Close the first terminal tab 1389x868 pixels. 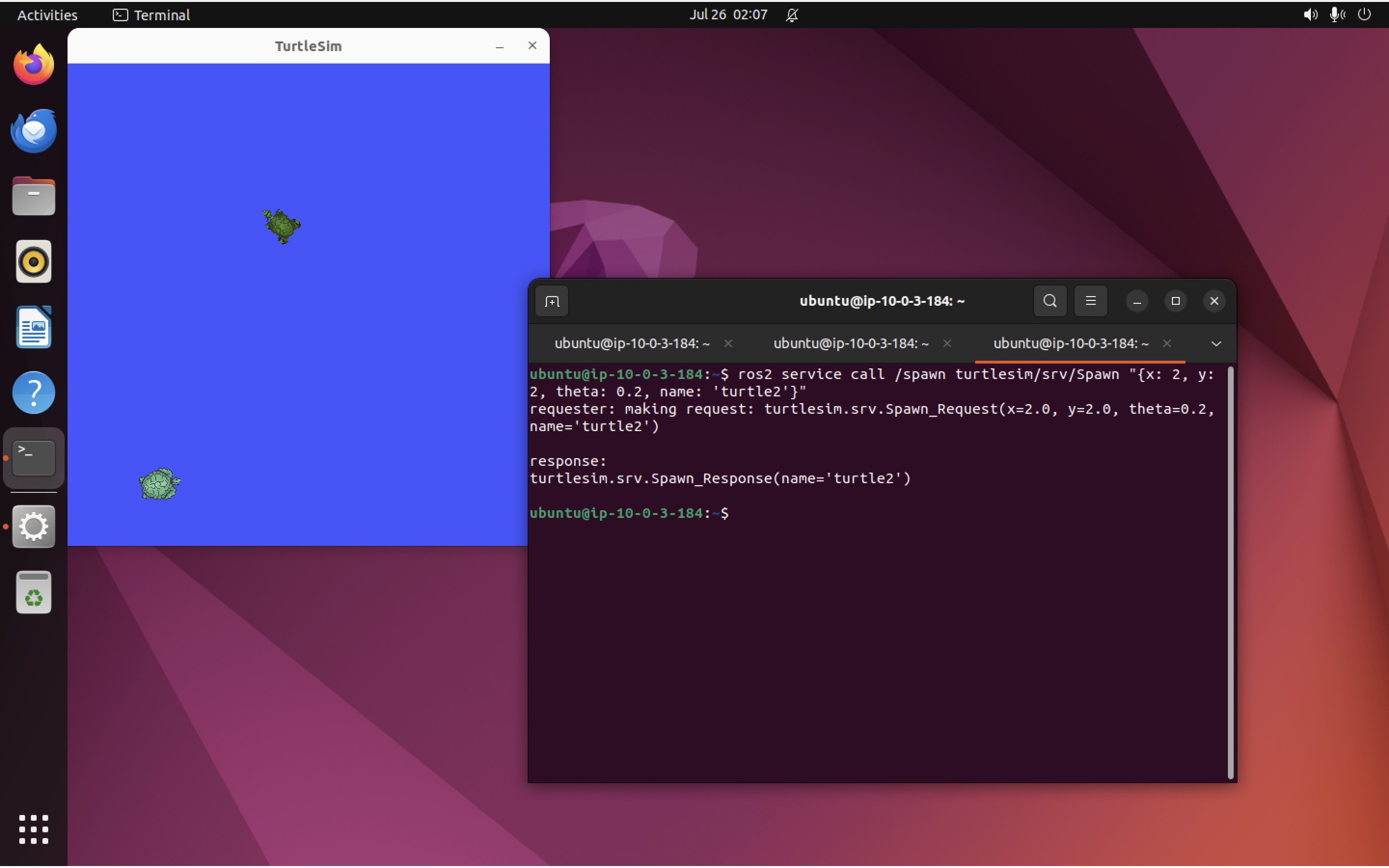click(x=728, y=344)
